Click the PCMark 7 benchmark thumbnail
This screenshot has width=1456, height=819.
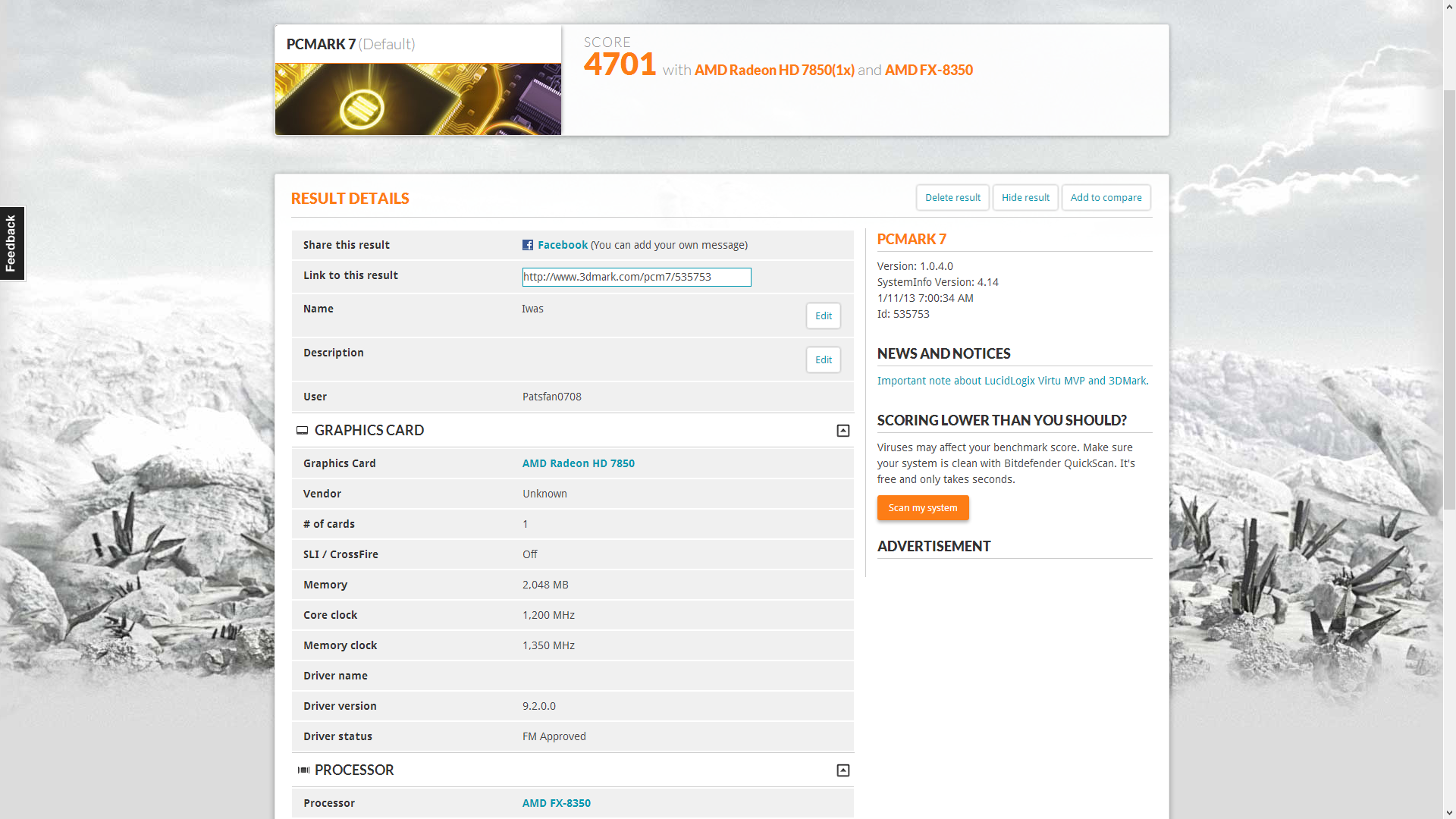pos(418,99)
